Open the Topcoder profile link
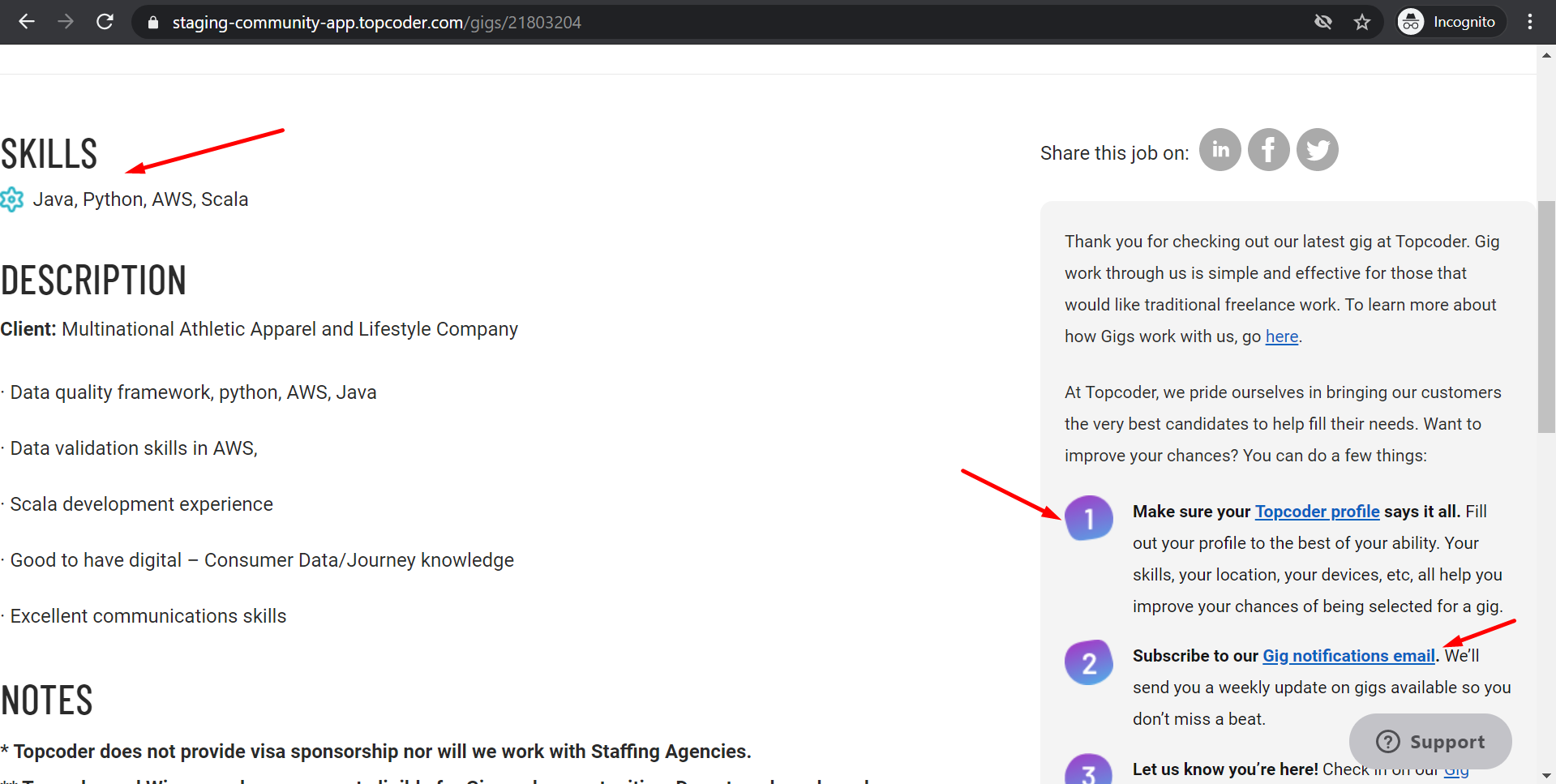The image size is (1556, 784). [x=1318, y=512]
